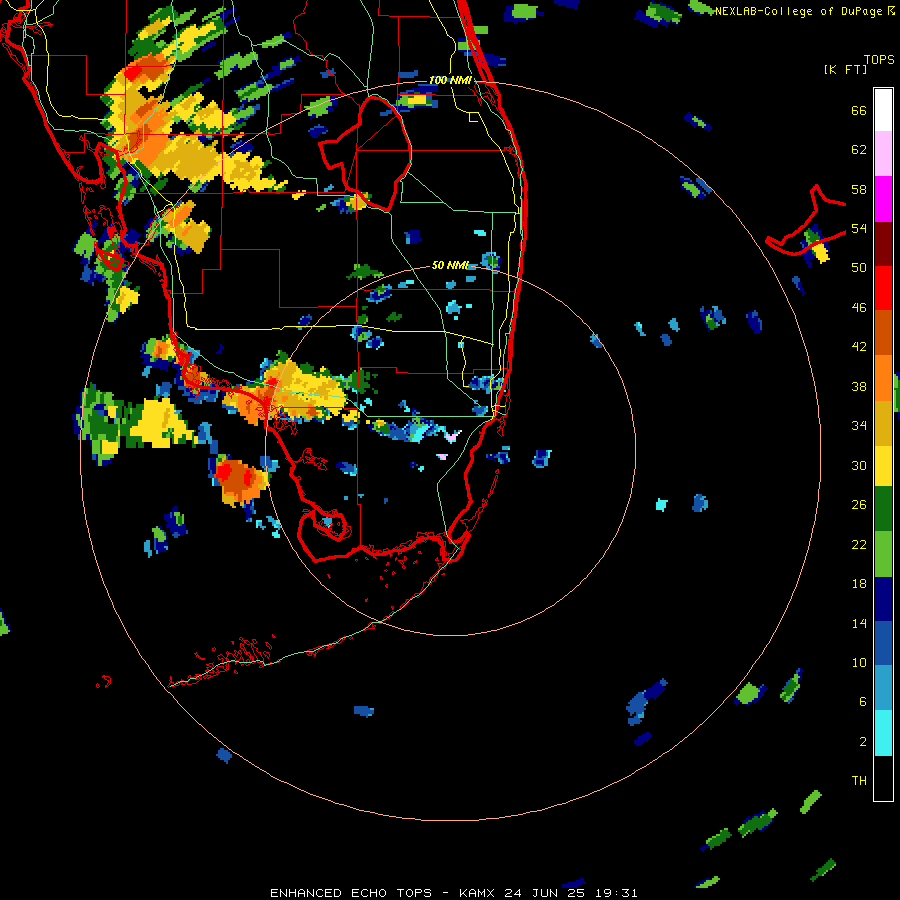Image resolution: width=900 pixels, height=900 pixels.
Task: Select the 50 NMI range ring label
Action: click(451, 265)
